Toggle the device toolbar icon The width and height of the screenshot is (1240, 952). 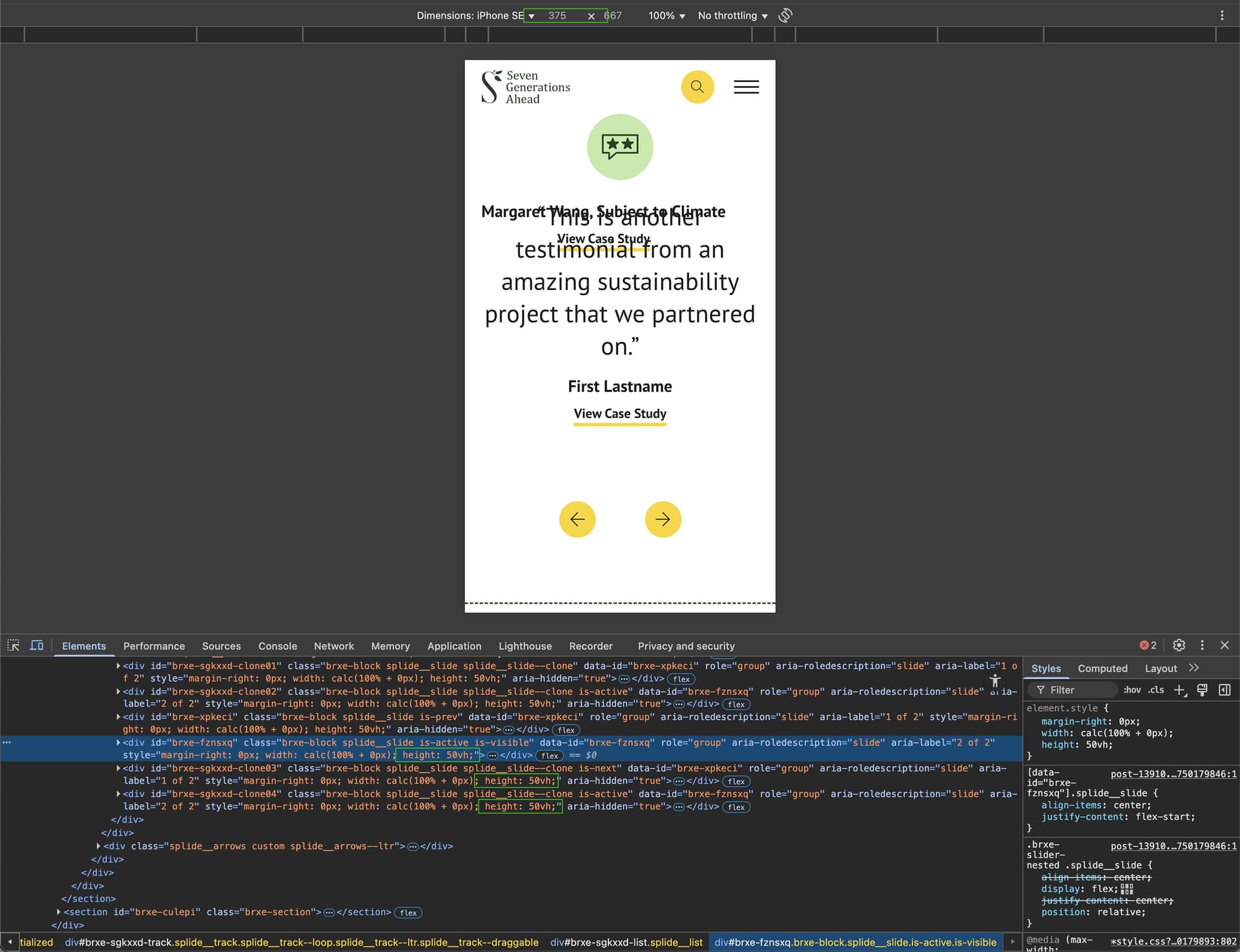click(x=37, y=645)
